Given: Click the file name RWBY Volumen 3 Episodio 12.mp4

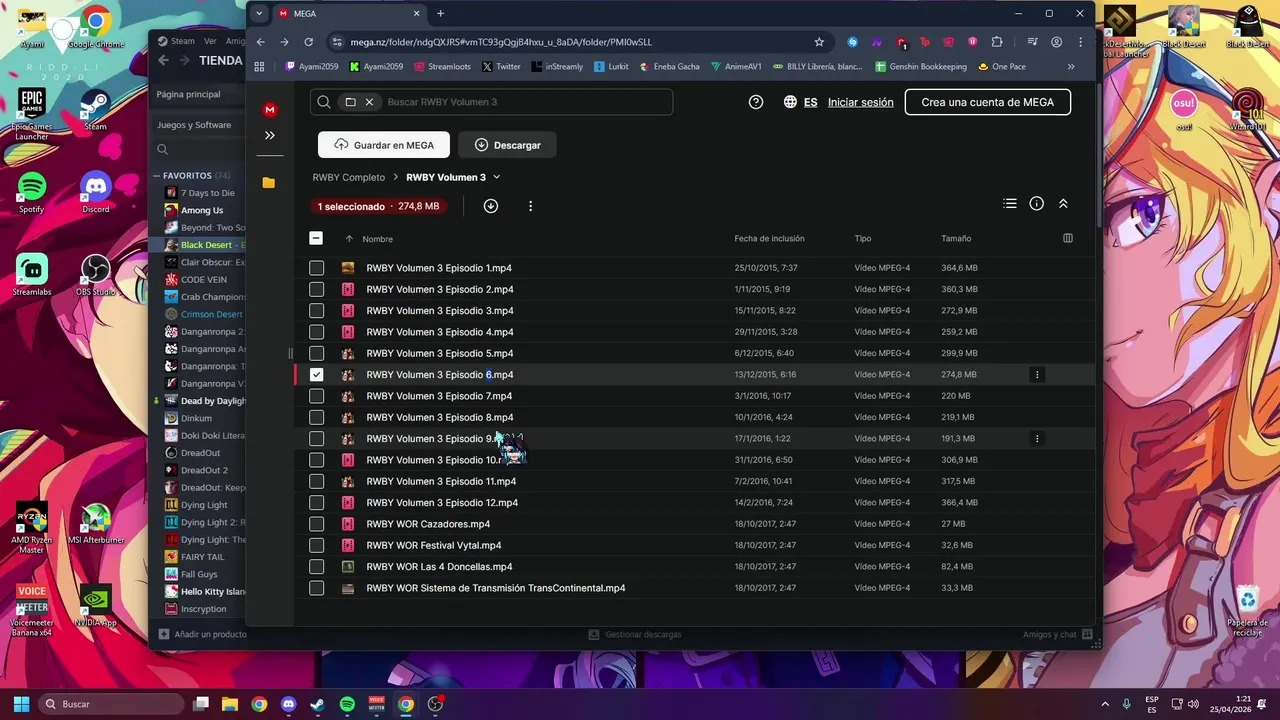Looking at the screenshot, I should pos(442,503).
